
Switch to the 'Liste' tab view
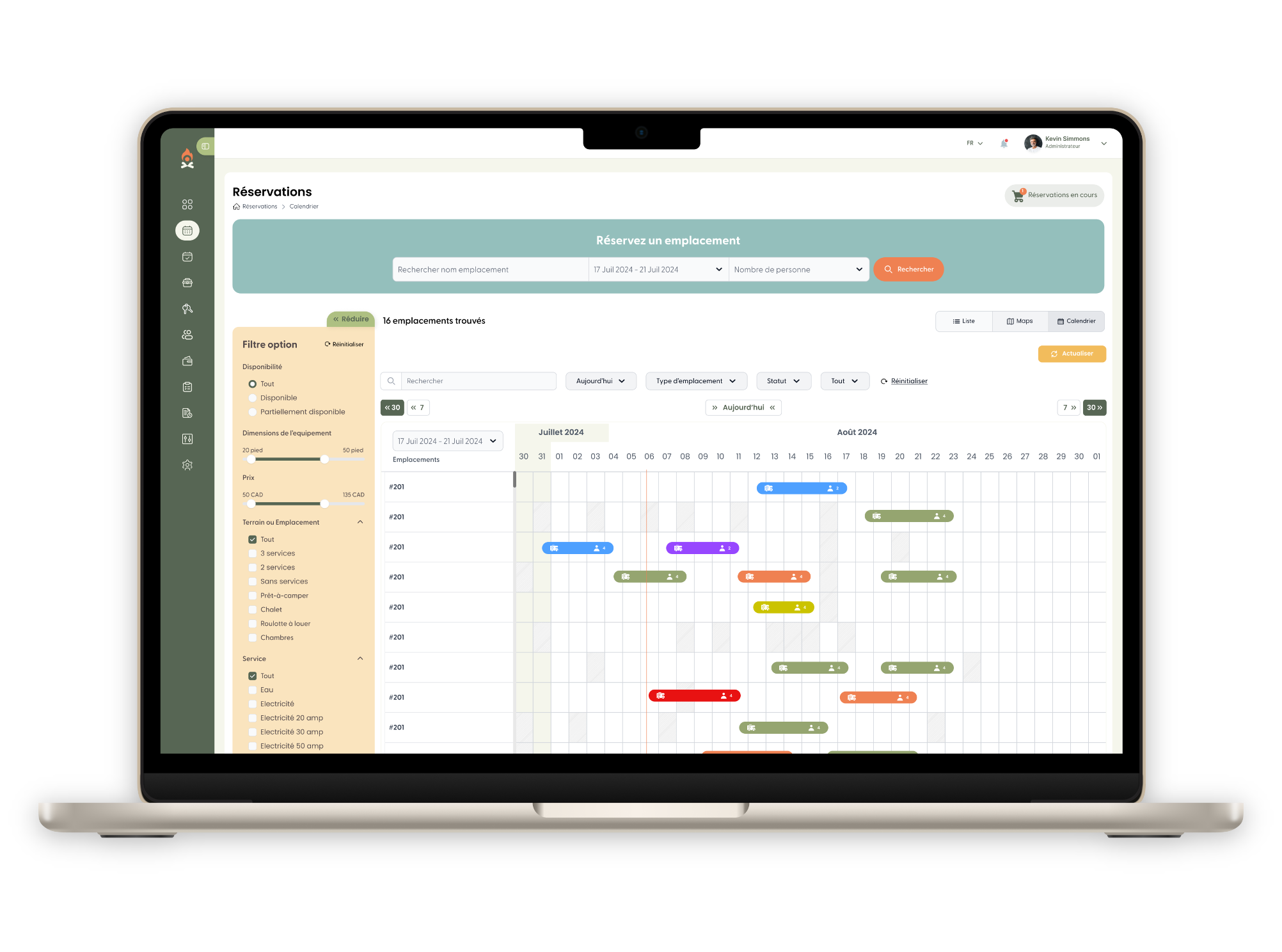click(962, 321)
